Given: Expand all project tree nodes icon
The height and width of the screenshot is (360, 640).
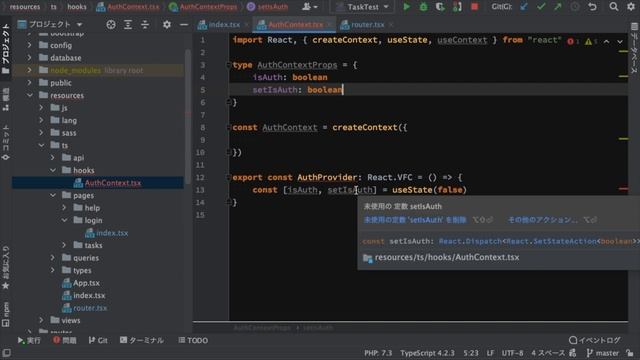Looking at the screenshot, I should pyautogui.click(x=128, y=24).
